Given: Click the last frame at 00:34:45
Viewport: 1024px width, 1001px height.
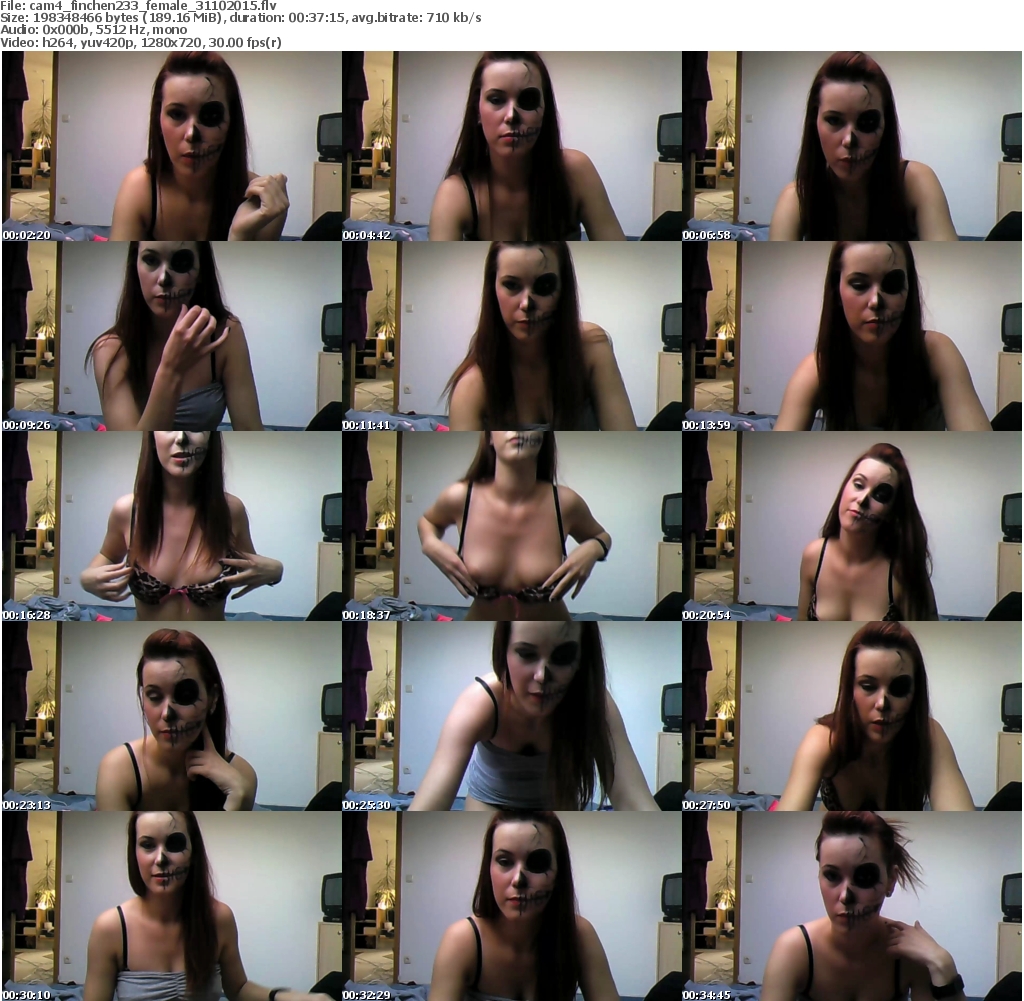Looking at the screenshot, I should [852, 906].
